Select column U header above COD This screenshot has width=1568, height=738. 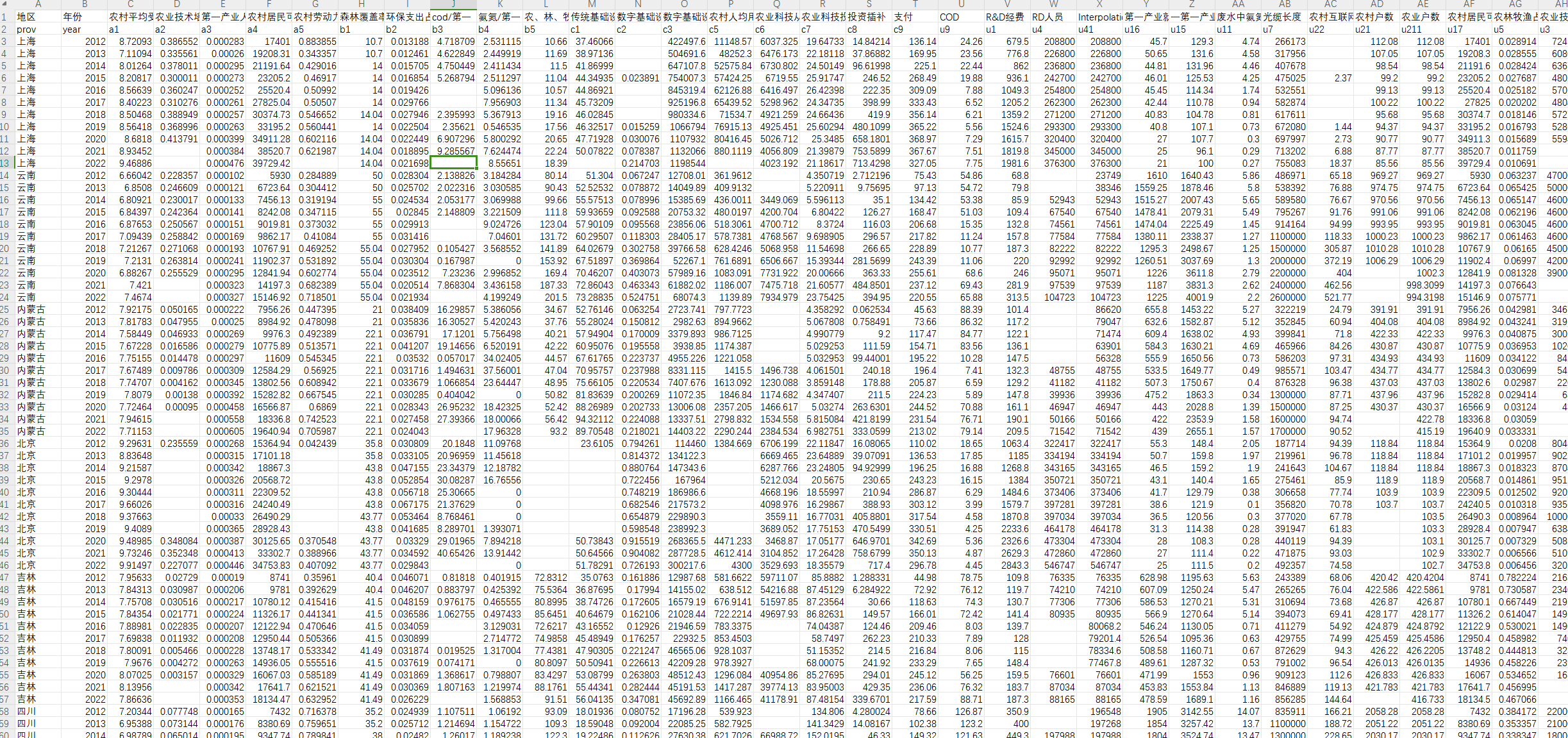coord(961,4)
